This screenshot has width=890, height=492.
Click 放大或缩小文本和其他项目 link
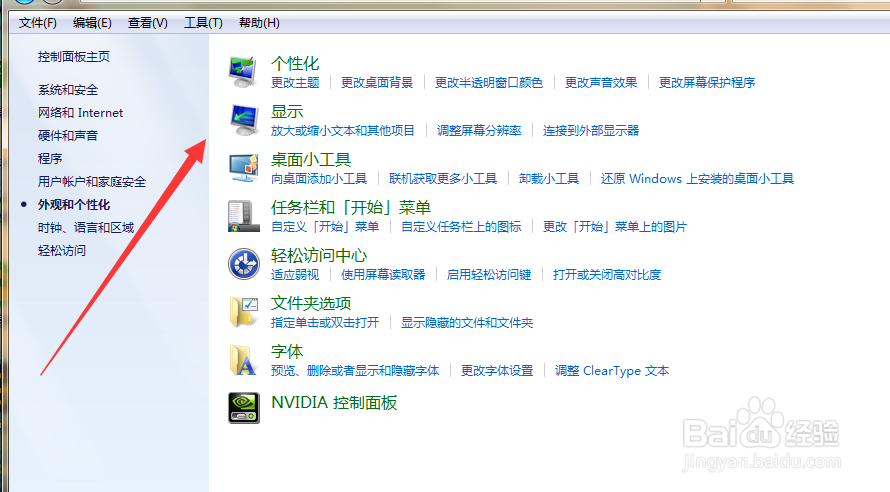click(343, 131)
